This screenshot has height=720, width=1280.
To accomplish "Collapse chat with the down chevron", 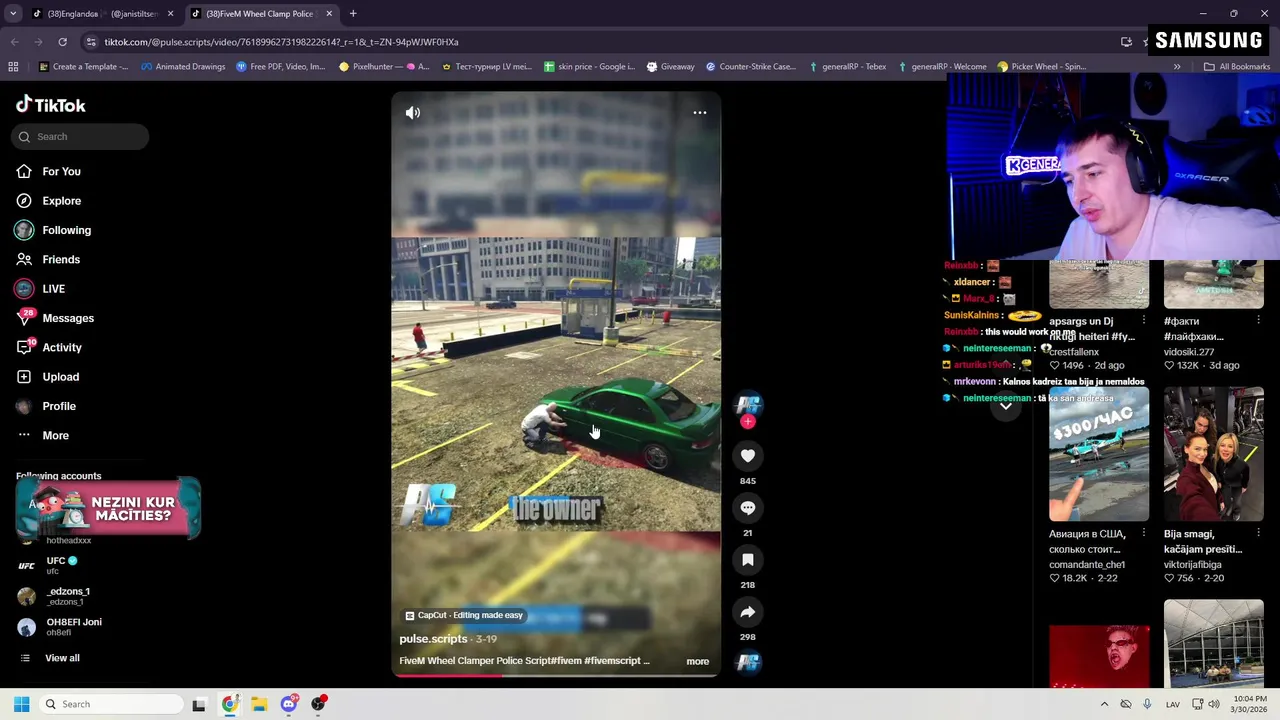I will click(1006, 406).
